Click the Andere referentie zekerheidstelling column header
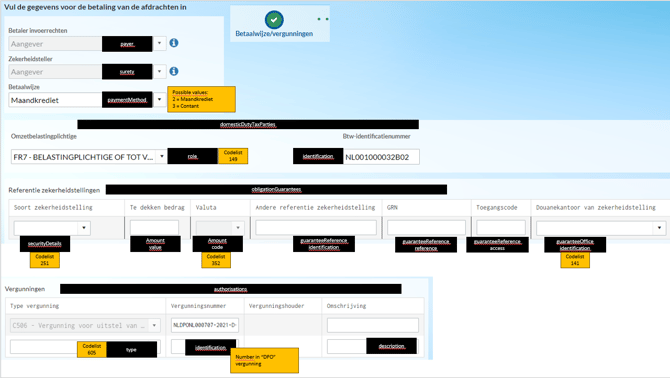670x378 pixels. click(315, 208)
